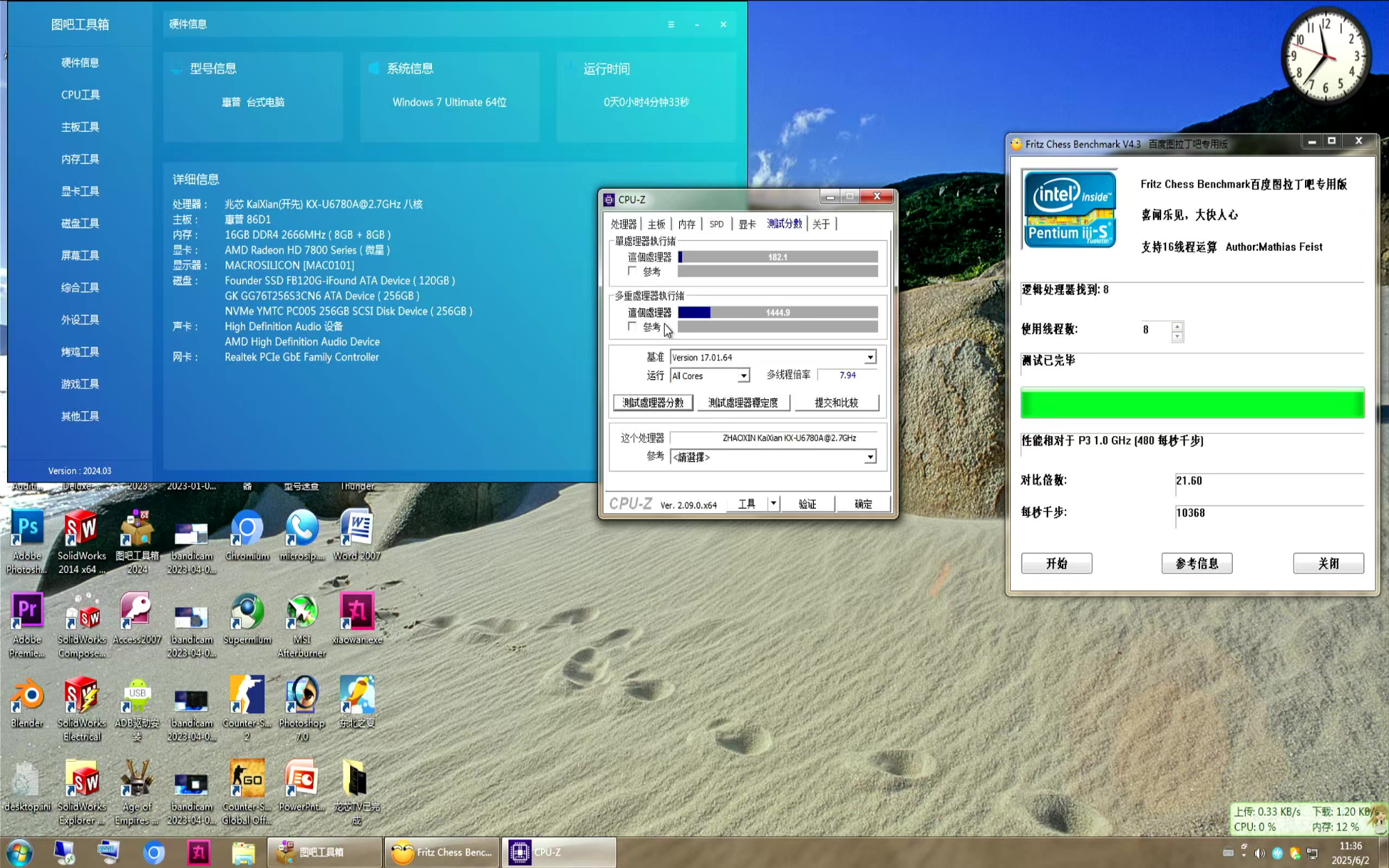Click the 使用线程数 value field

point(1156,330)
